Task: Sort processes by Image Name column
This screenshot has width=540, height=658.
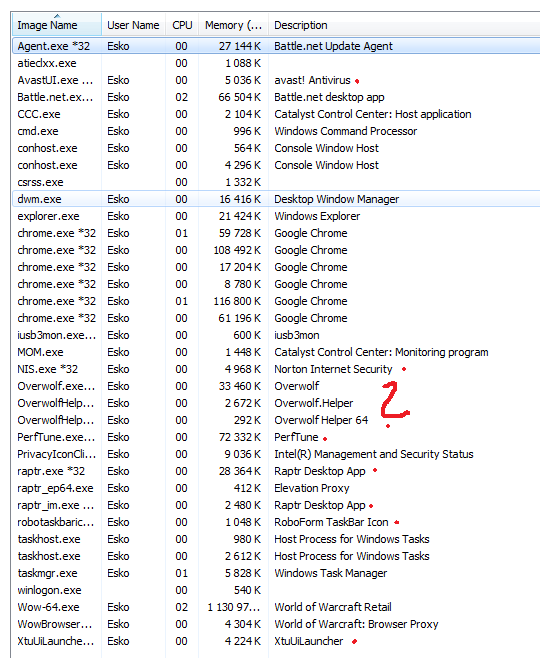Action: (57, 25)
